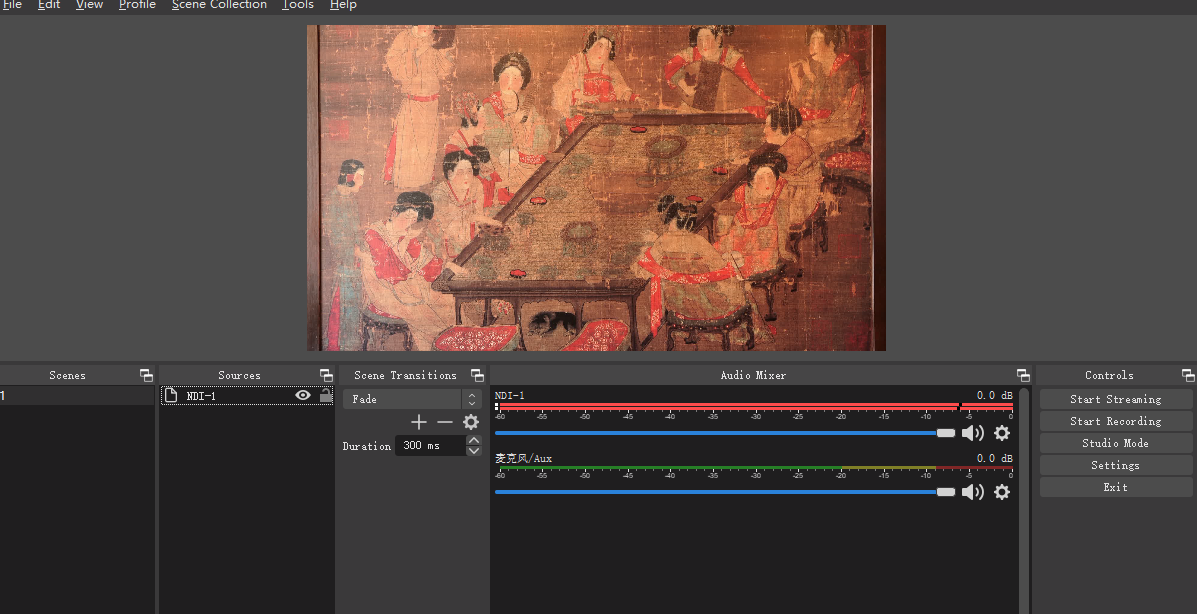This screenshot has height=614, width=1197.
Task: Adjust the 麦克风/Aux volume slider
Action: 724,492
